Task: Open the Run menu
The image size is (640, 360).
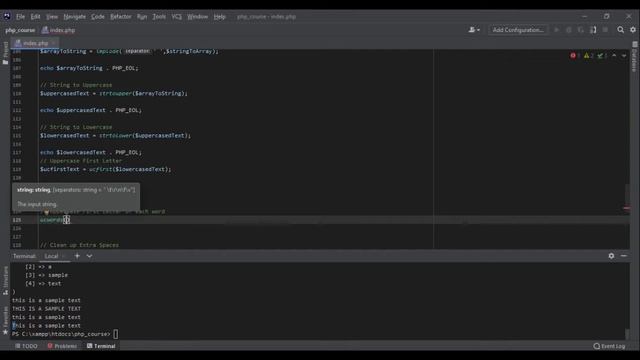Action: coord(142,17)
